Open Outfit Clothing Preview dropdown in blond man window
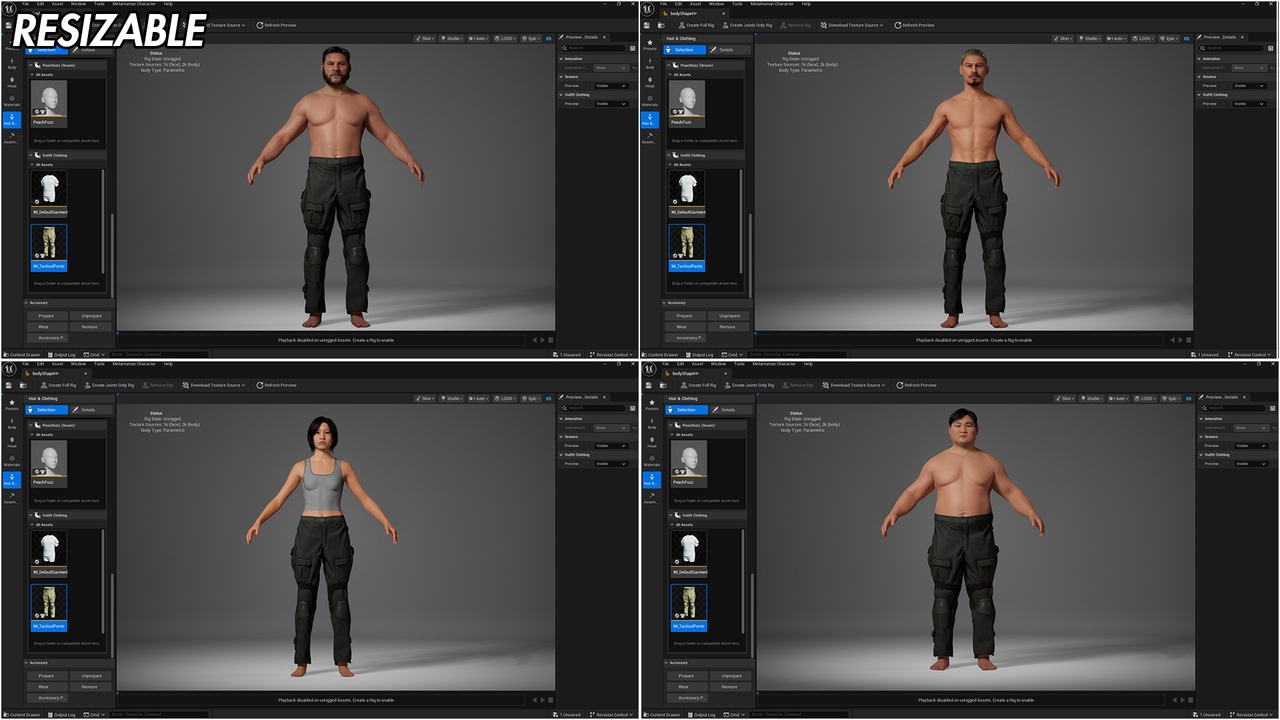Image resolution: width=1280 pixels, height=720 pixels. point(1250,104)
